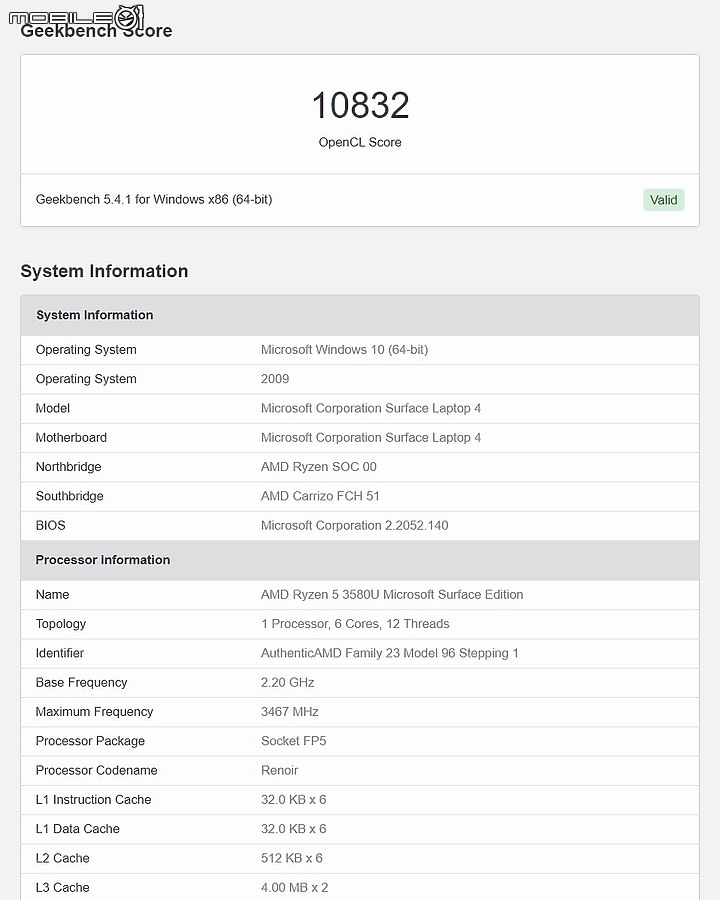Click the Topology label

point(61,624)
